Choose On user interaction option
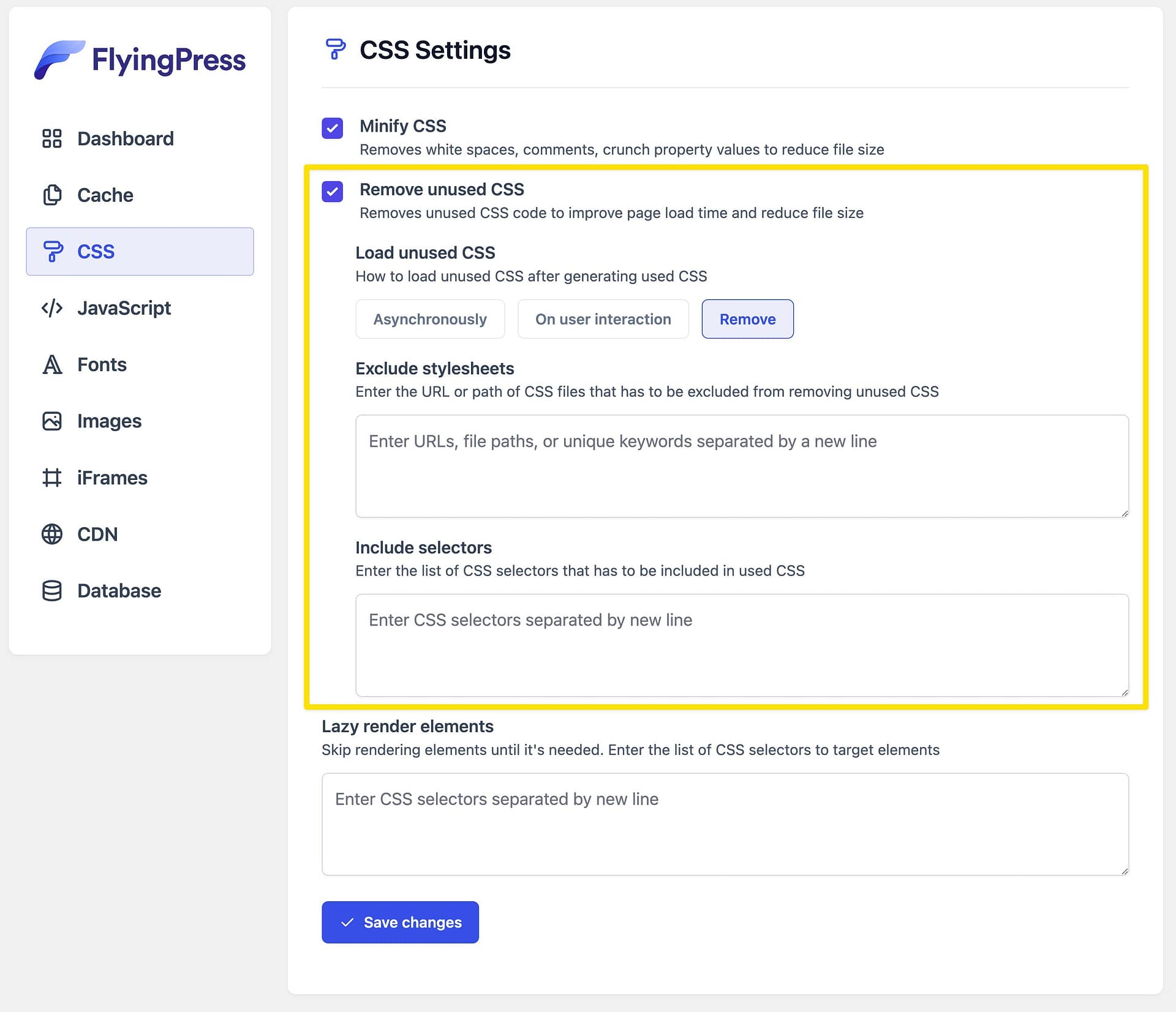This screenshot has height=1012, width=1176. 603,319
